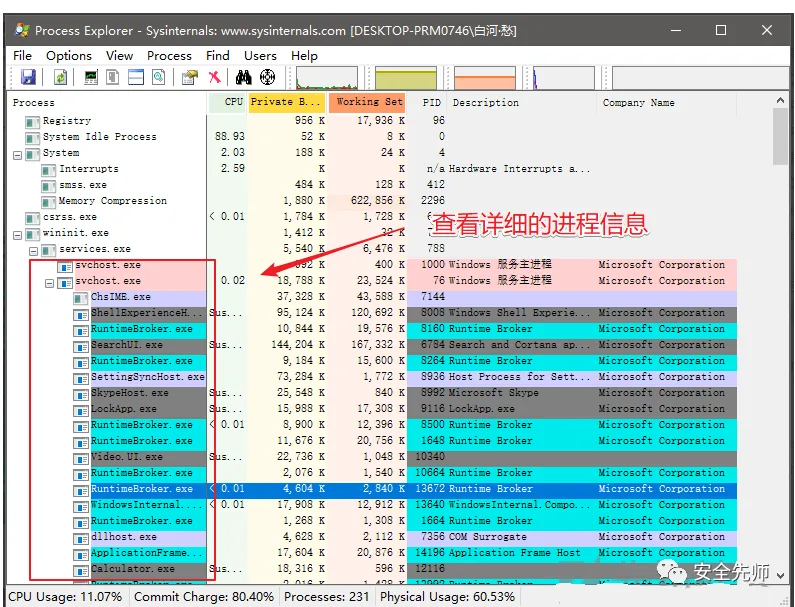
Task: Click the Video.UI.exe process icon
Action: tap(81, 458)
